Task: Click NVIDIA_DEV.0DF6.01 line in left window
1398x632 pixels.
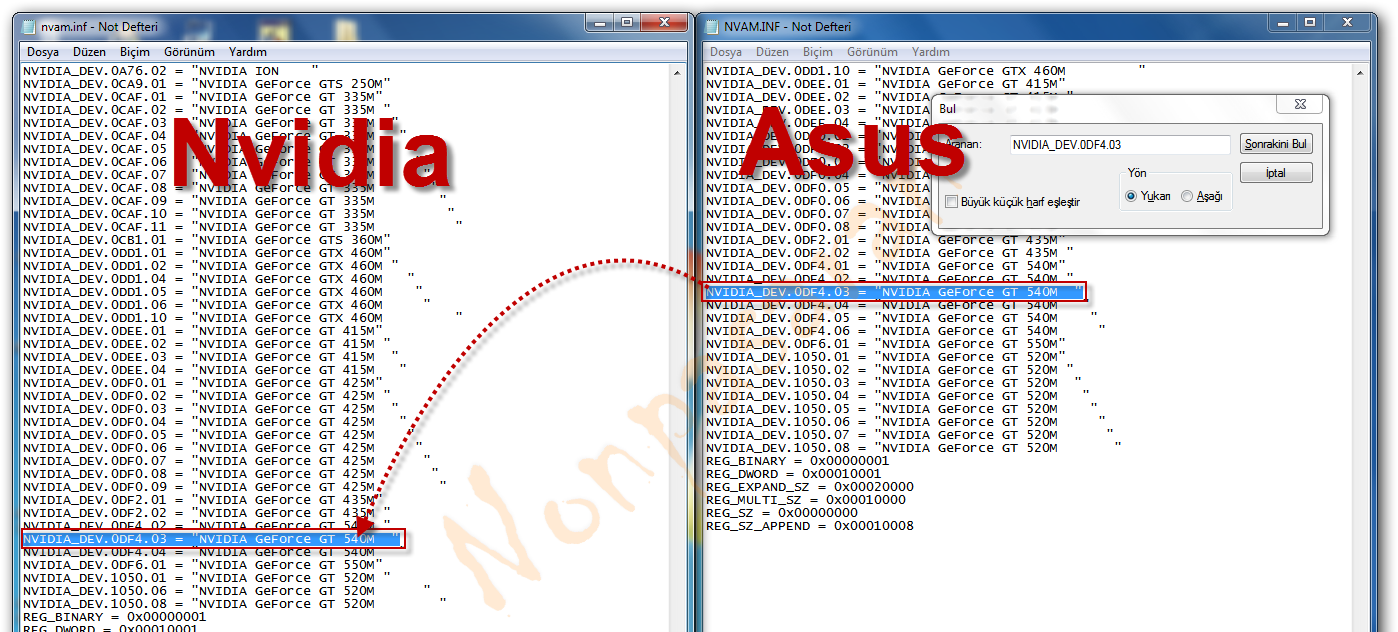Action: click(x=202, y=565)
